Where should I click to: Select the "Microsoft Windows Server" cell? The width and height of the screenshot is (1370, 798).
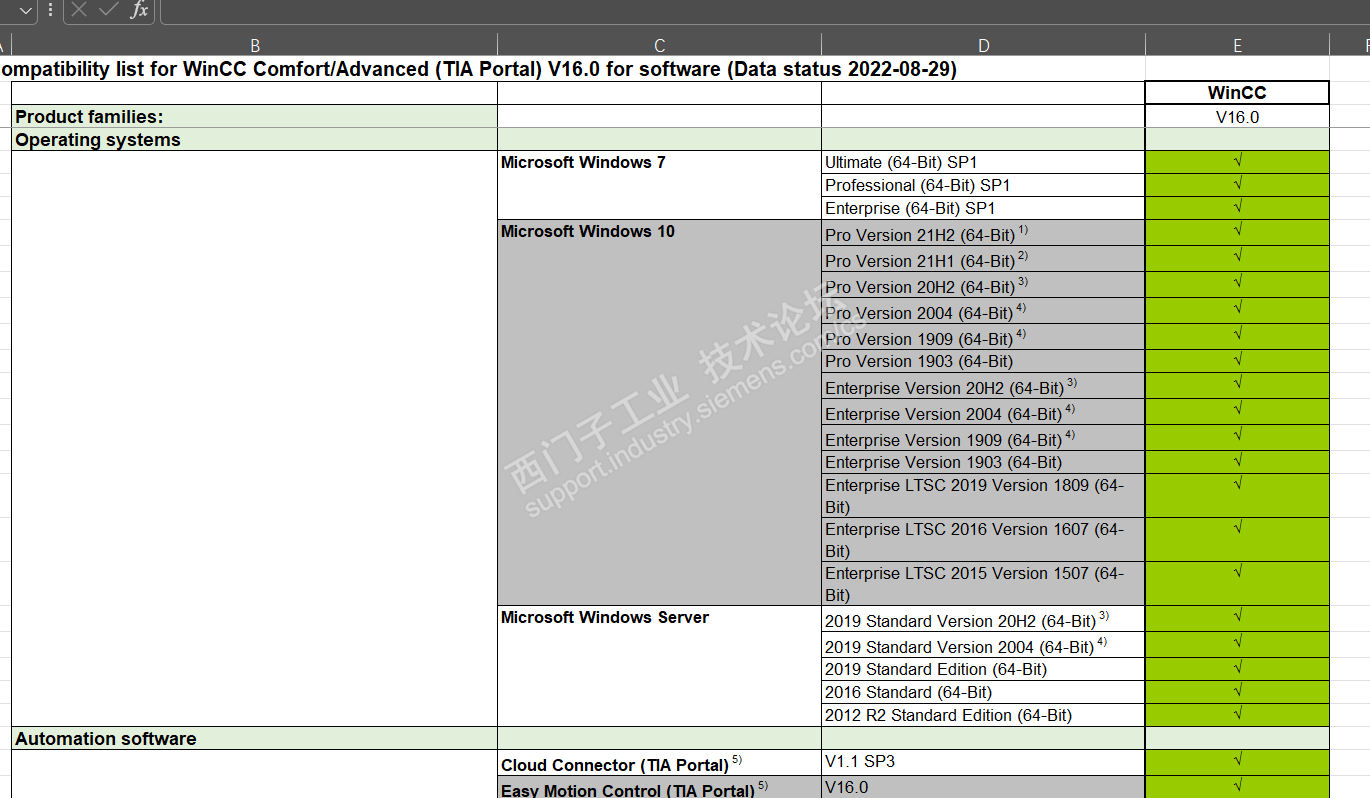tap(659, 666)
